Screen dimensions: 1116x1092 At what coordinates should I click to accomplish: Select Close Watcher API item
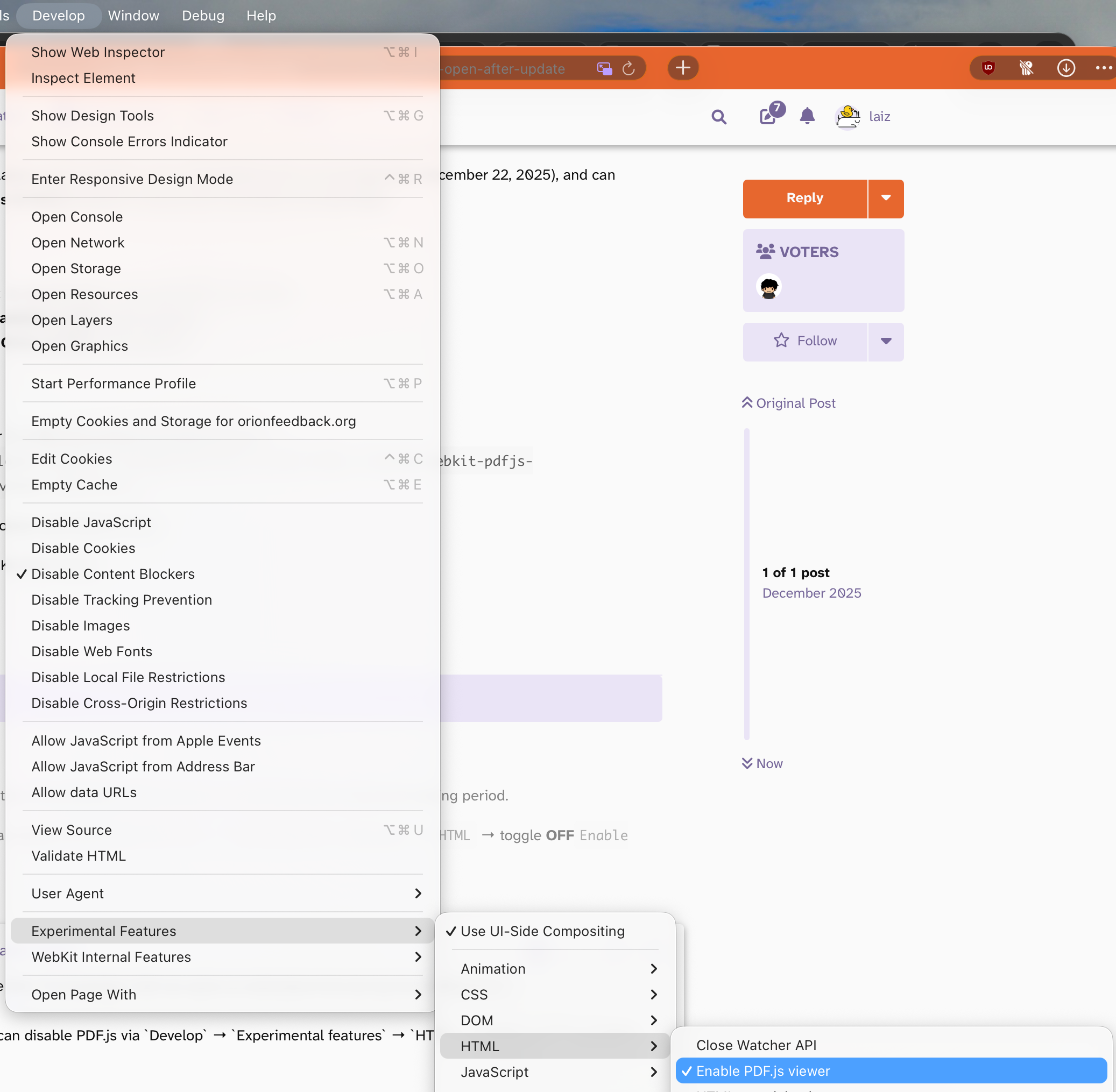coord(891,1045)
